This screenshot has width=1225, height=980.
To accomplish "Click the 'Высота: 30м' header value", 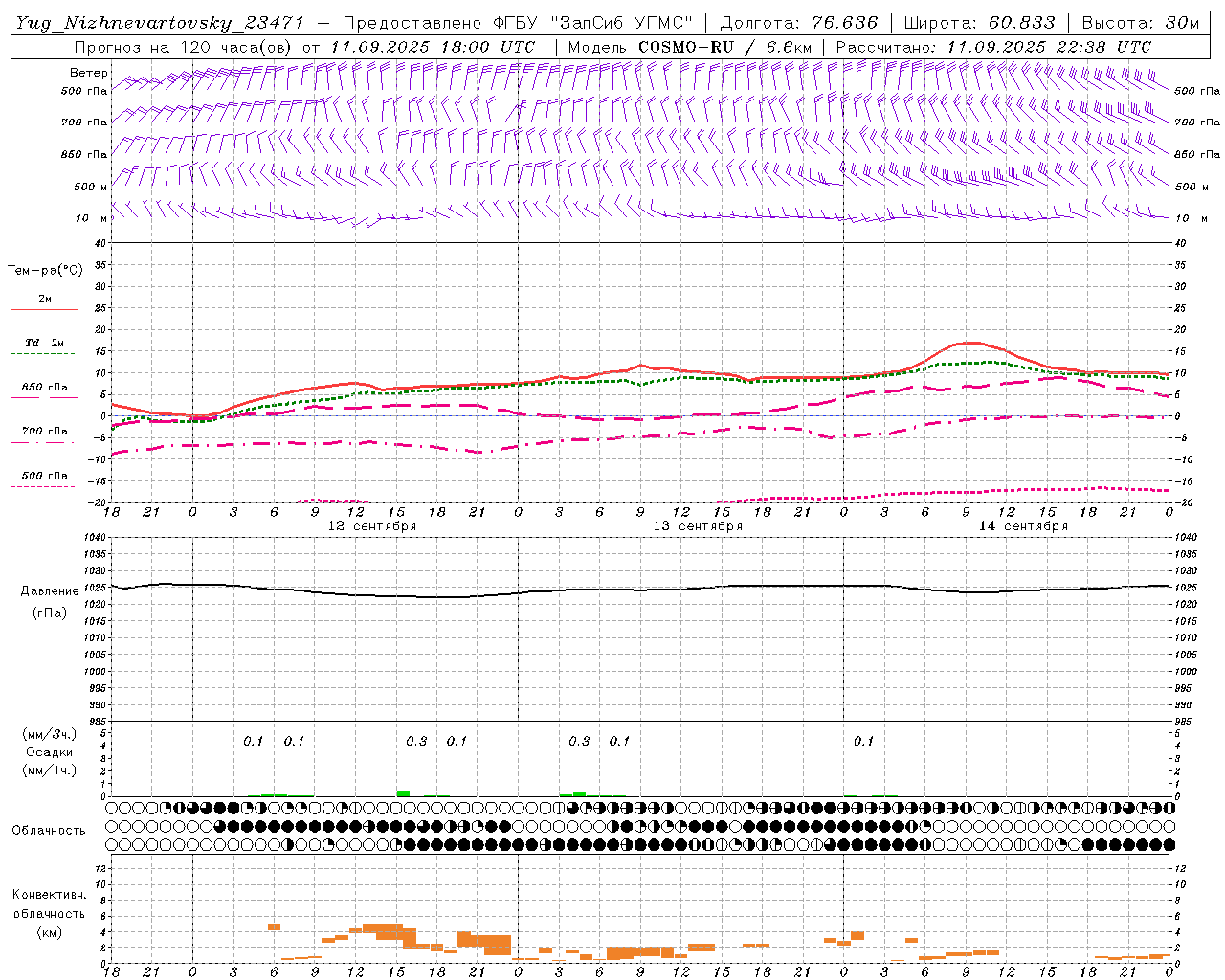I will (x=1140, y=23).
